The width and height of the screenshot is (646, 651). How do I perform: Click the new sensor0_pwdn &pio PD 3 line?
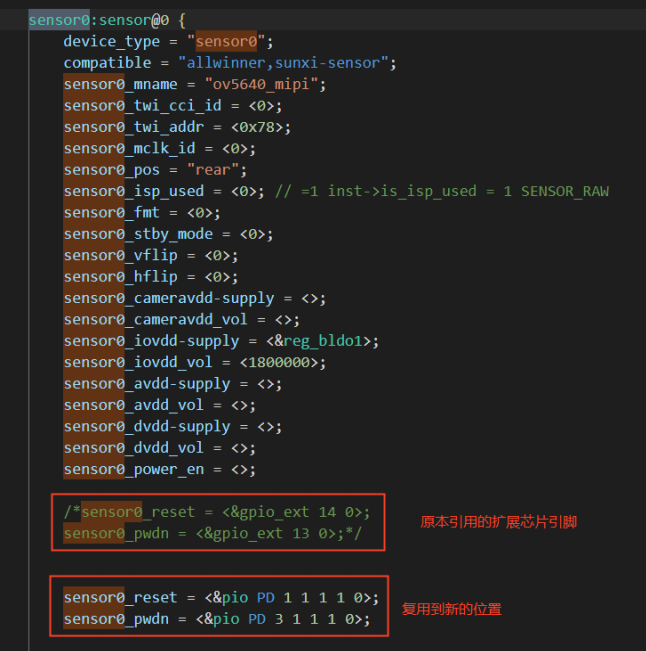pos(217,619)
